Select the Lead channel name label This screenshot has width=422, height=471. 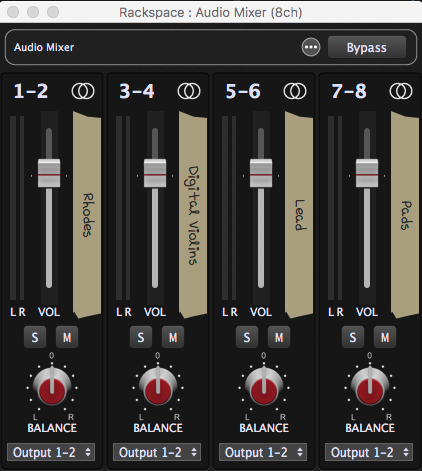[x=299, y=215]
